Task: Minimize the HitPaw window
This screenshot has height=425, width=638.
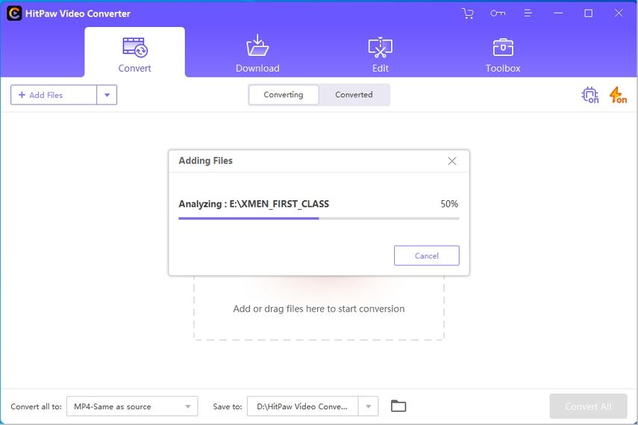Action: [558, 13]
